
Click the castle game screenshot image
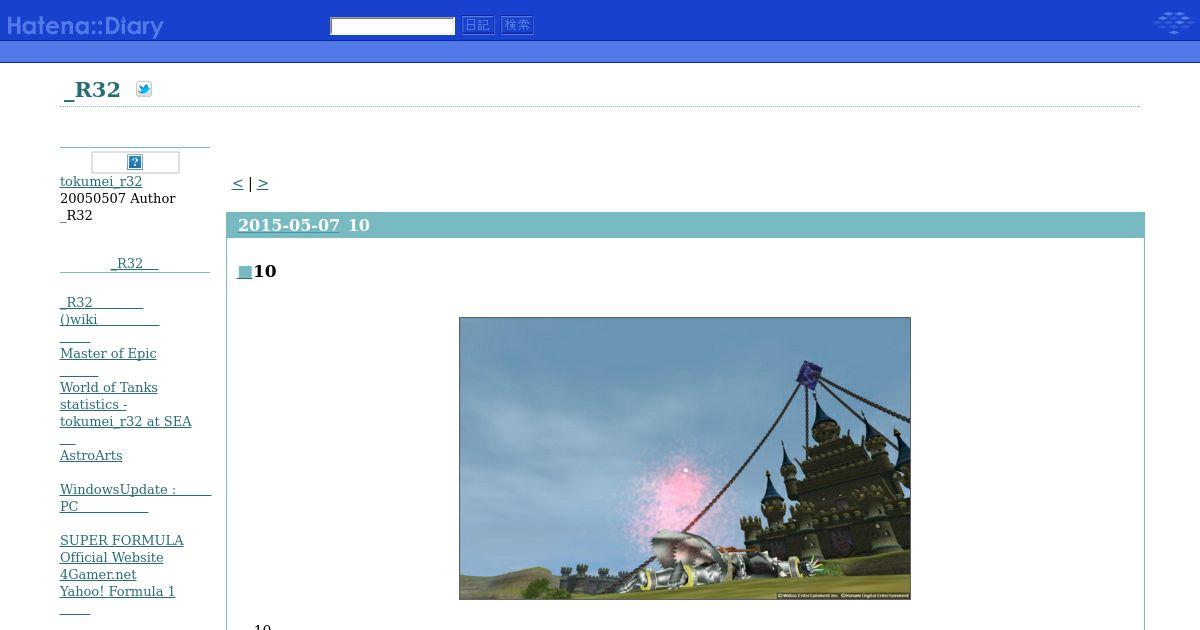pyautogui.click(x=685, y=458)
